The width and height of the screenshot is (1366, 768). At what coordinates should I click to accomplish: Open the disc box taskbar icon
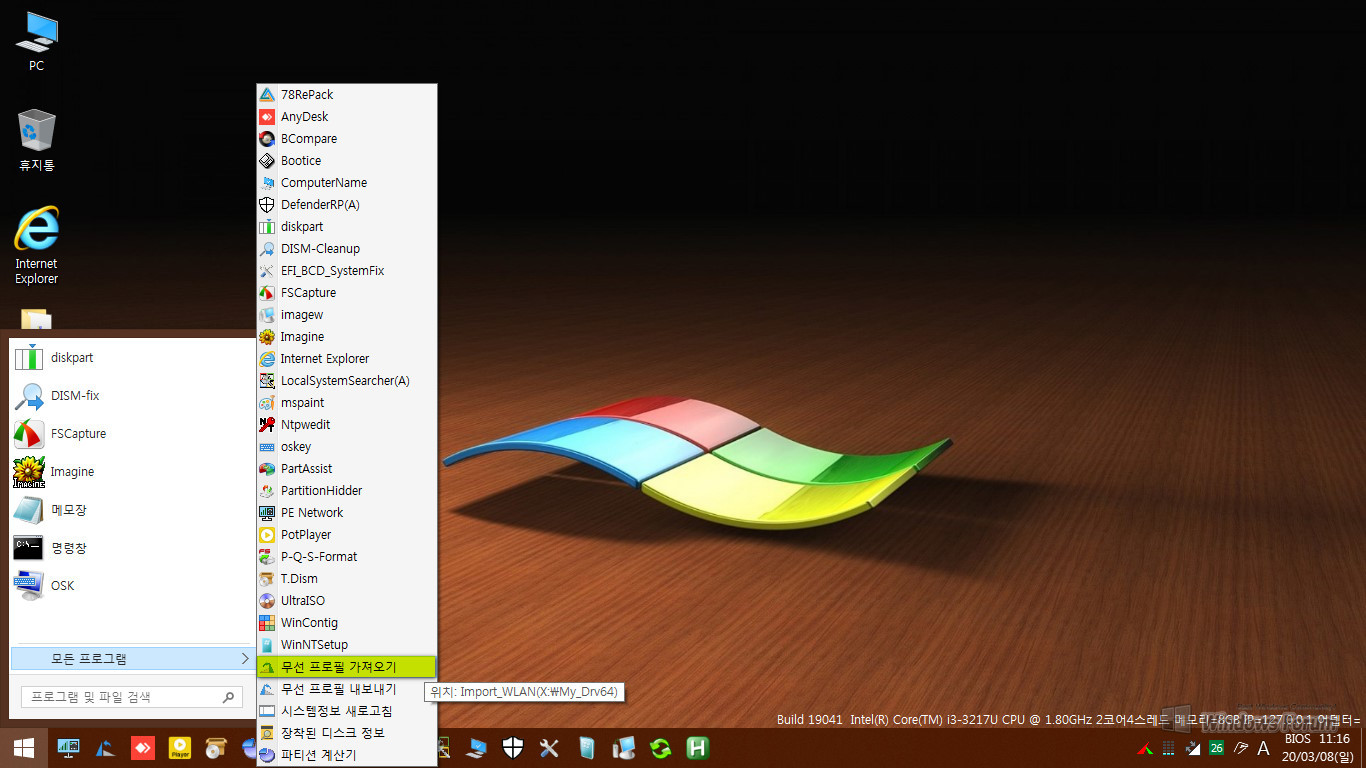(216, 748)
